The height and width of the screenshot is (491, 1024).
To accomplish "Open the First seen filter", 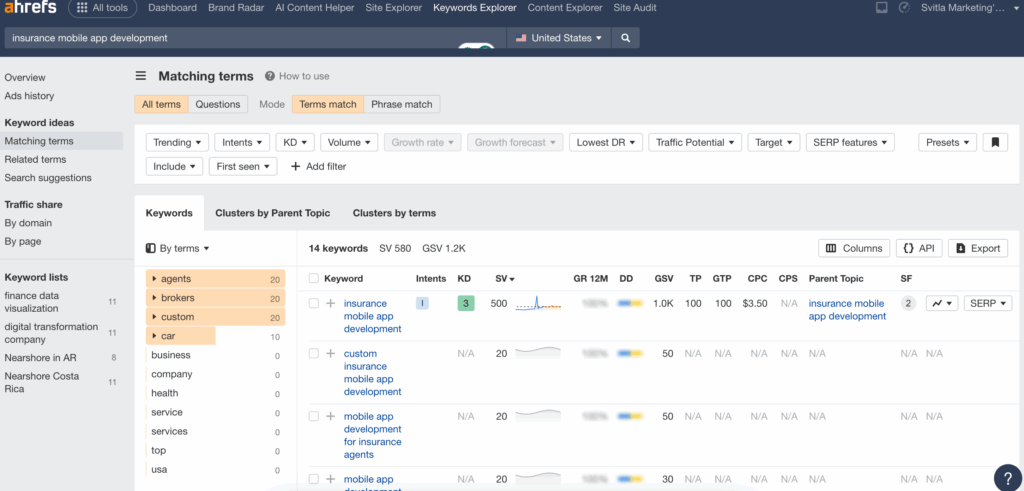I will (243, 166).
